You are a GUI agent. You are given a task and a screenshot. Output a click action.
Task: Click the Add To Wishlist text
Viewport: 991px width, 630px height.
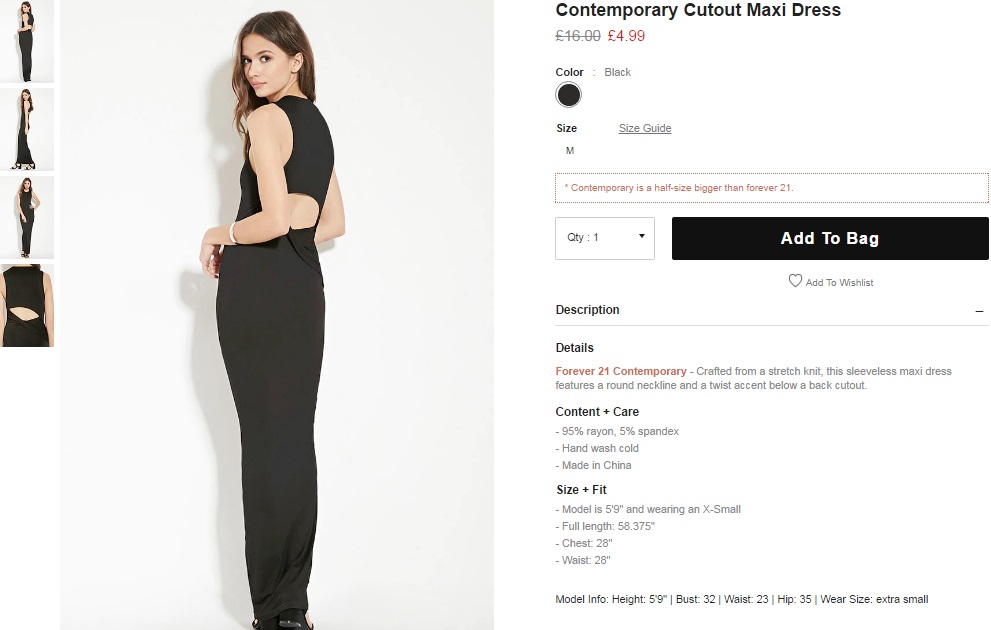click(x=839, y=283)
